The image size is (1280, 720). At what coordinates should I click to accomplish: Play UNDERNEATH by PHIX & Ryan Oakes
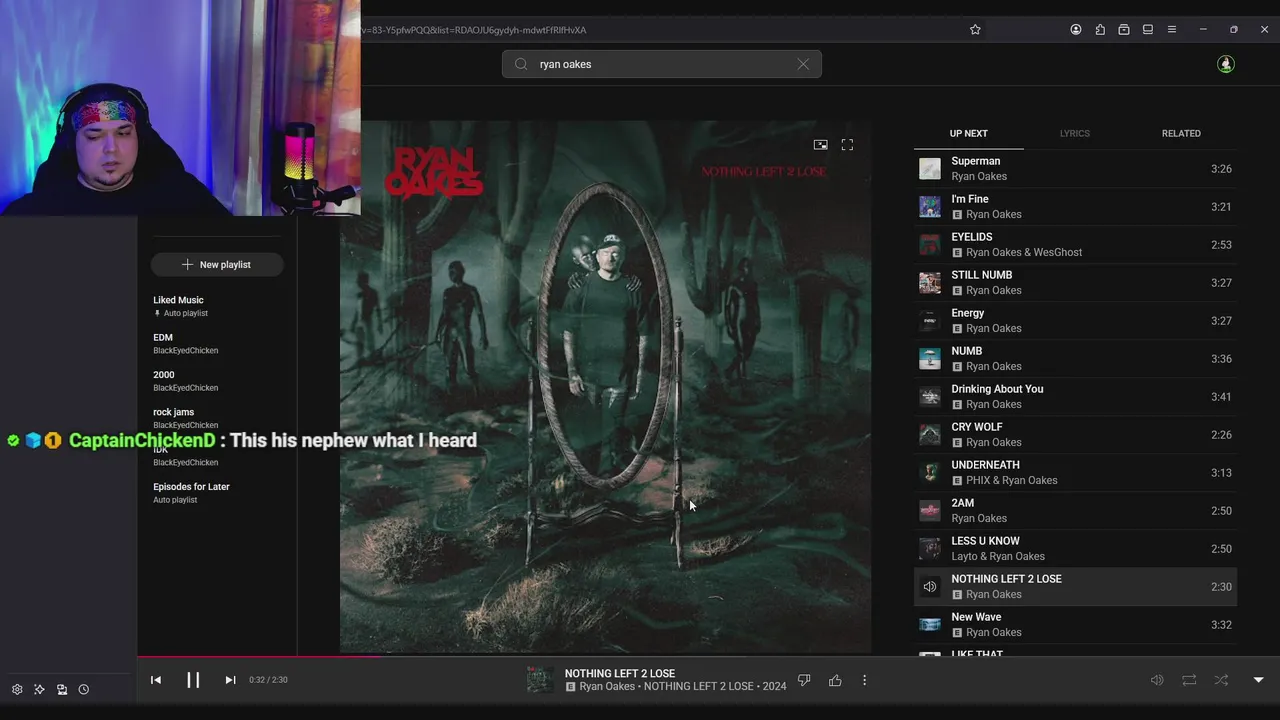pos(1075,473)
